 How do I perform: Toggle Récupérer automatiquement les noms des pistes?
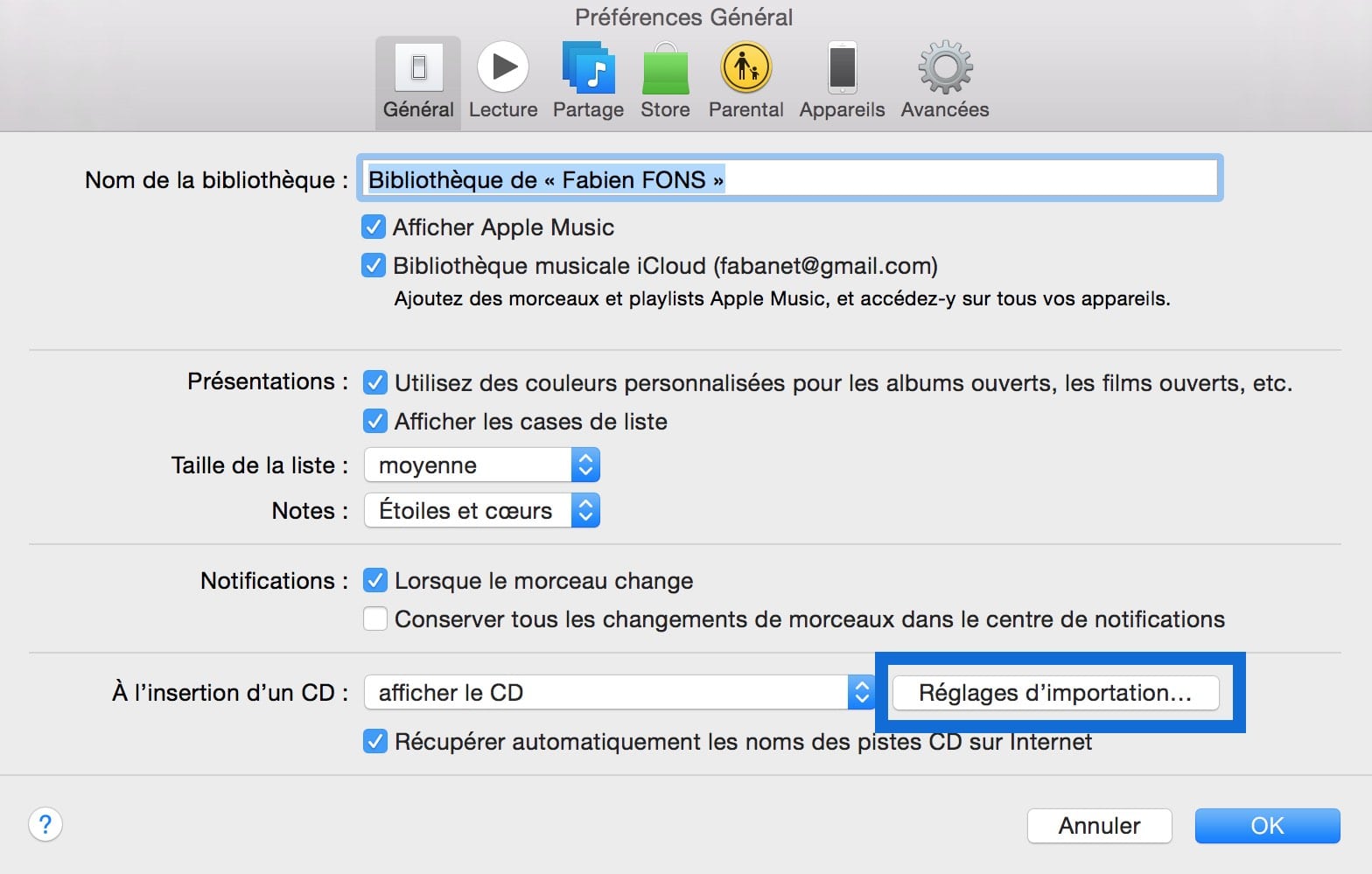[375, 741]
